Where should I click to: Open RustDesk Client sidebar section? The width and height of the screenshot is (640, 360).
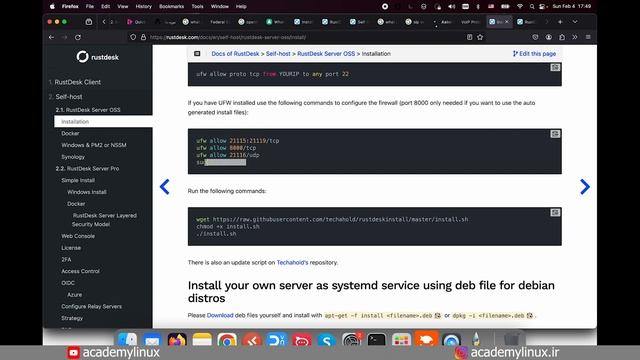tap(77, 82)
